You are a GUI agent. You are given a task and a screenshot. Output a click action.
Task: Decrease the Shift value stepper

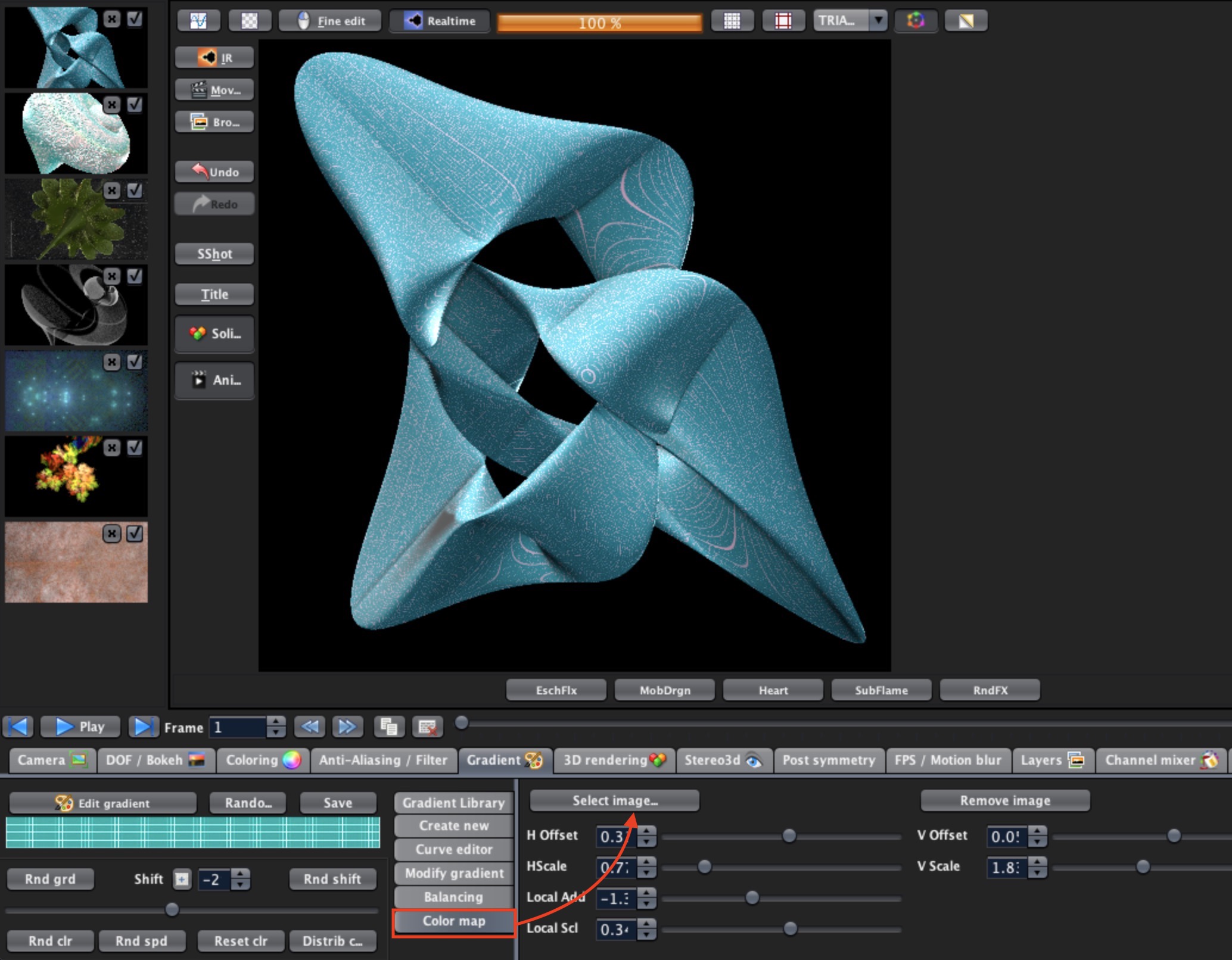pyautogui.click(x=240, y=885)
